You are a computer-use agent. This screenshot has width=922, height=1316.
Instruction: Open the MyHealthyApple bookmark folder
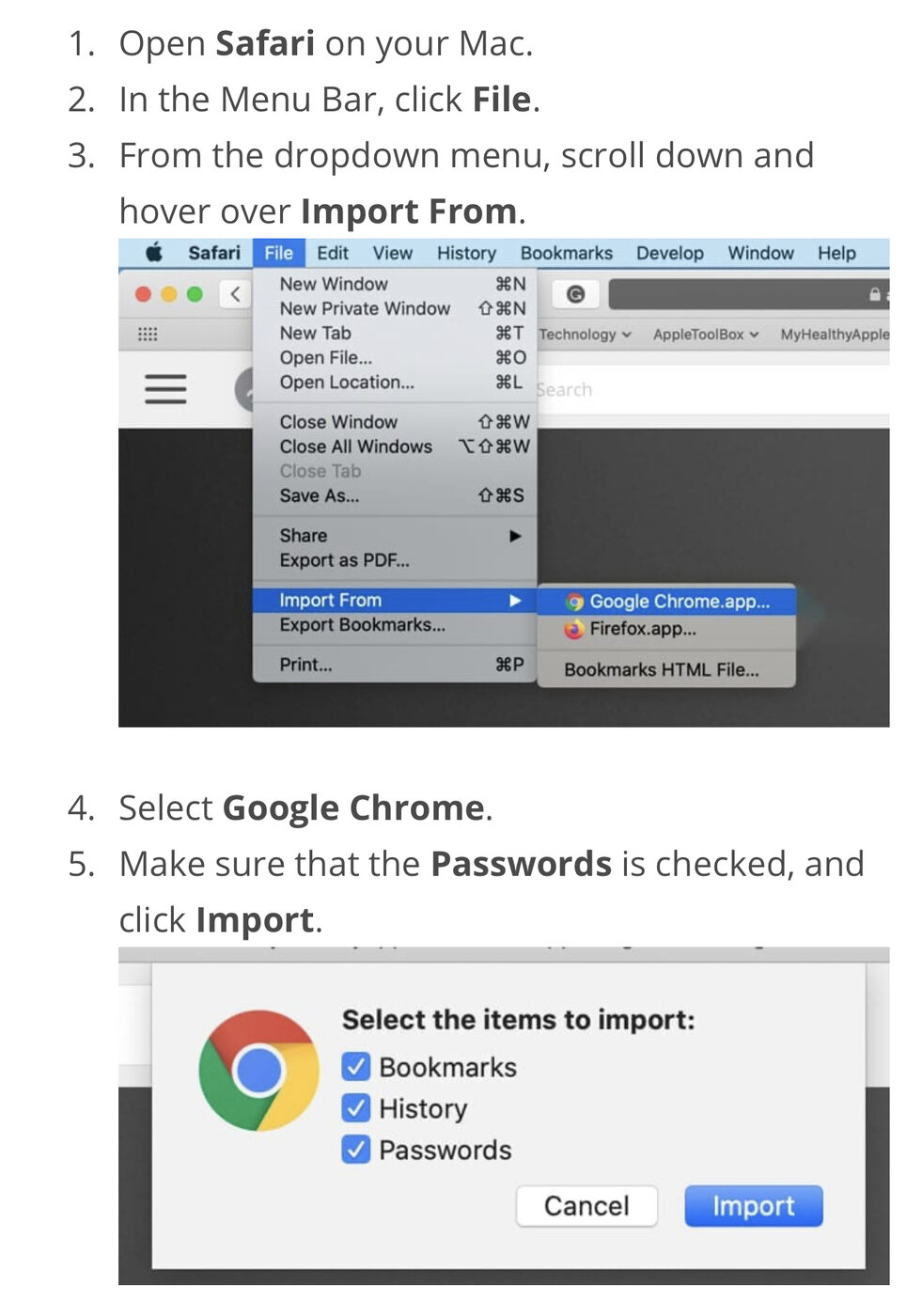[x=834, y=334]
